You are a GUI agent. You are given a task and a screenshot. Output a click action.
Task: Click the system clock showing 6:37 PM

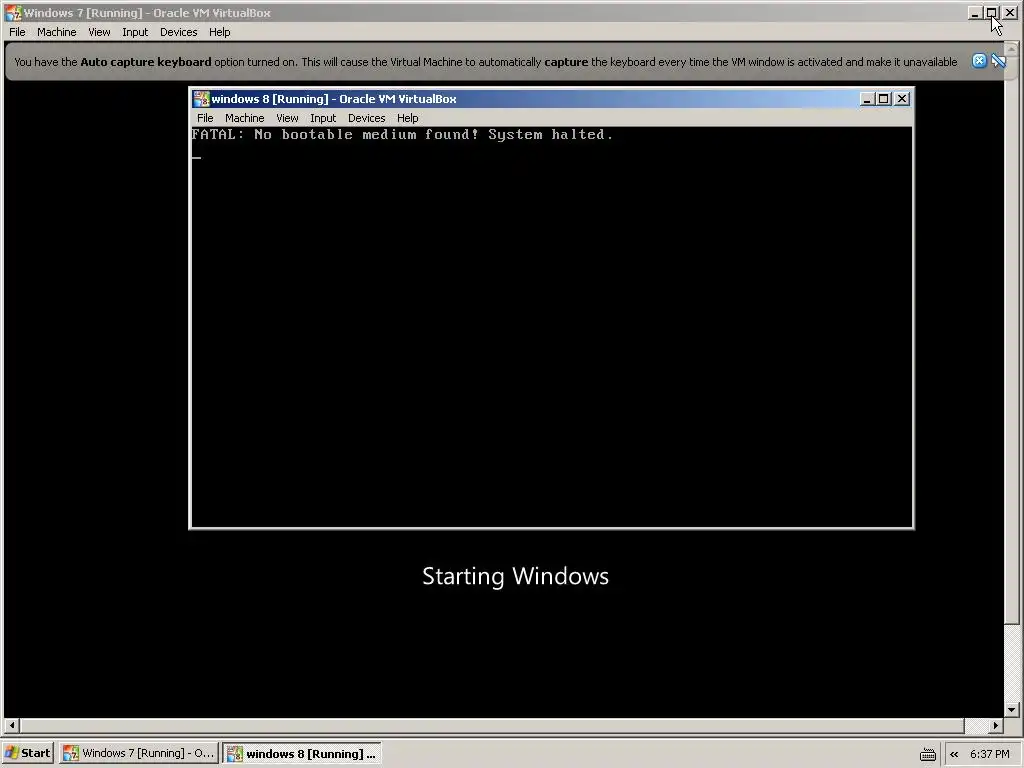989,754
